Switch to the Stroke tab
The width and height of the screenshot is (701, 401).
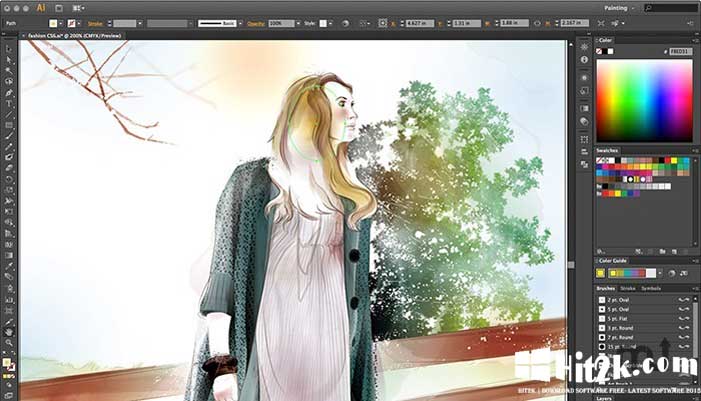[628, 288]
